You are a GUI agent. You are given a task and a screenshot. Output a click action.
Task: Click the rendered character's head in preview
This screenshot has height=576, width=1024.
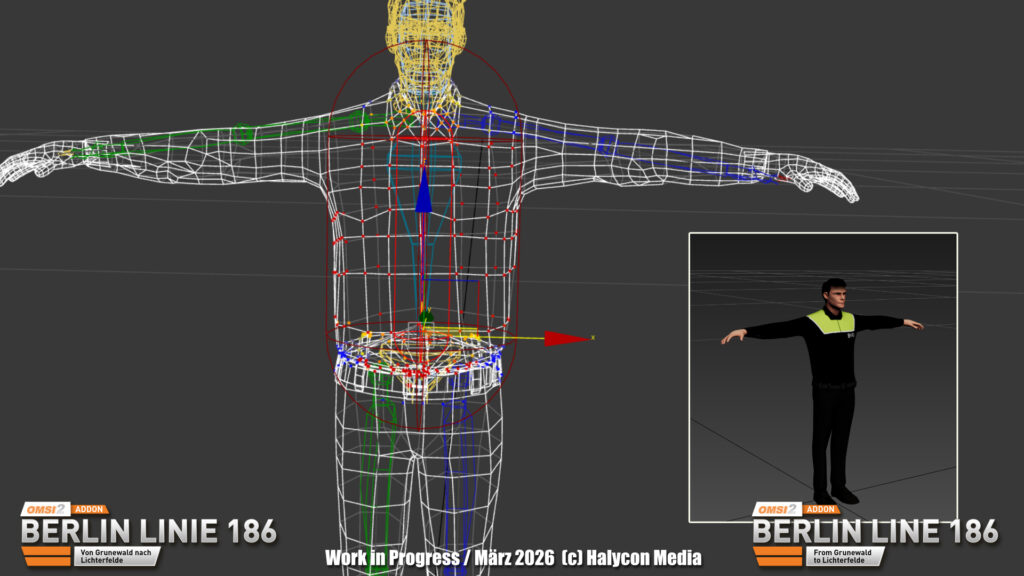click(x=833, y=293)
